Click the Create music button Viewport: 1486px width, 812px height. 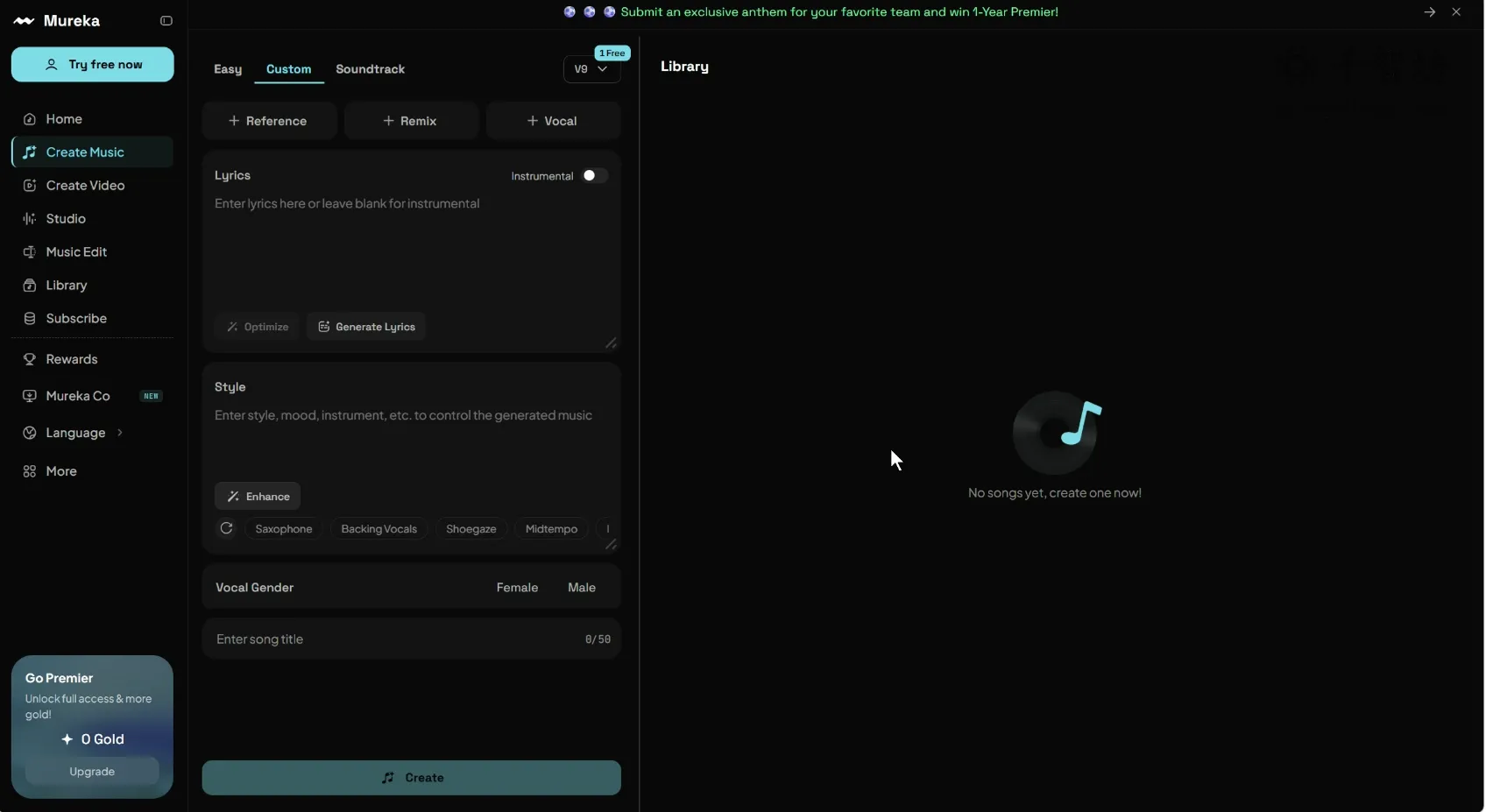click(x=412, y=778)
